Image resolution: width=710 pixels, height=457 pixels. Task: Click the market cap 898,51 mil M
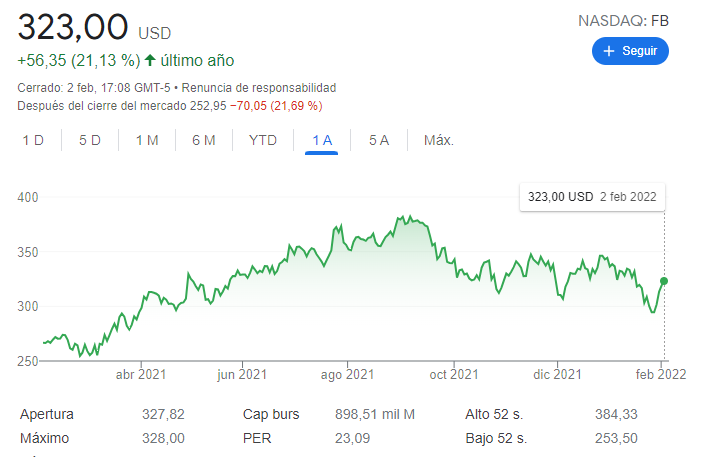(375, 414)
